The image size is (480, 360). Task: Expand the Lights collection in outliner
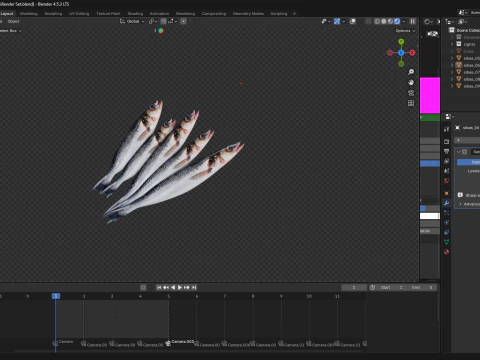coord(452,44)
